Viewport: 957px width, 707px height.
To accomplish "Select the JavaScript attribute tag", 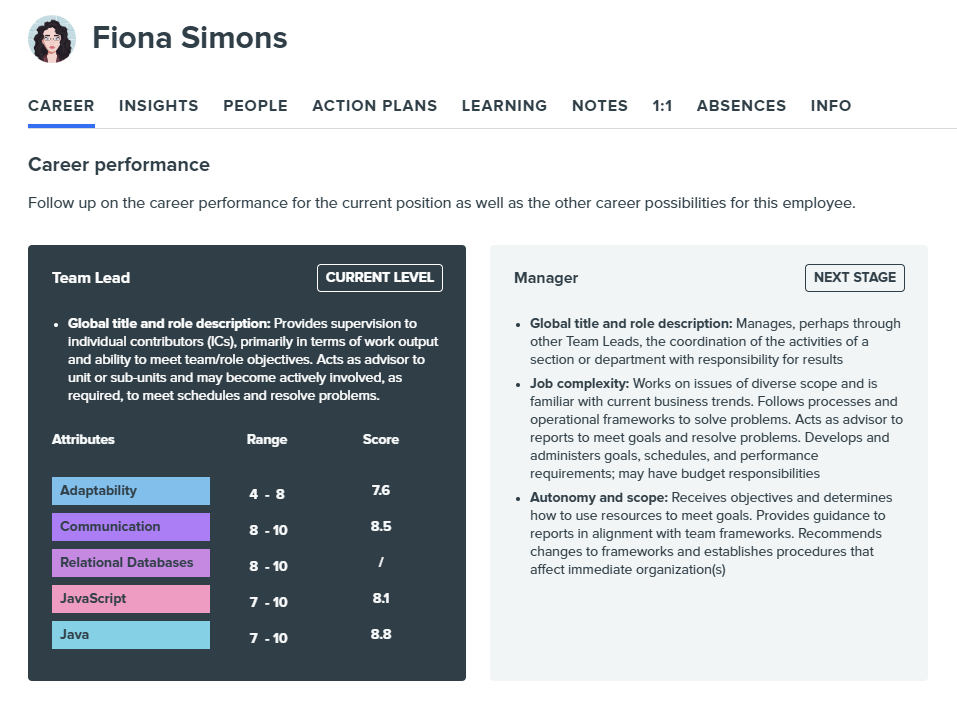I will point(130,598).
